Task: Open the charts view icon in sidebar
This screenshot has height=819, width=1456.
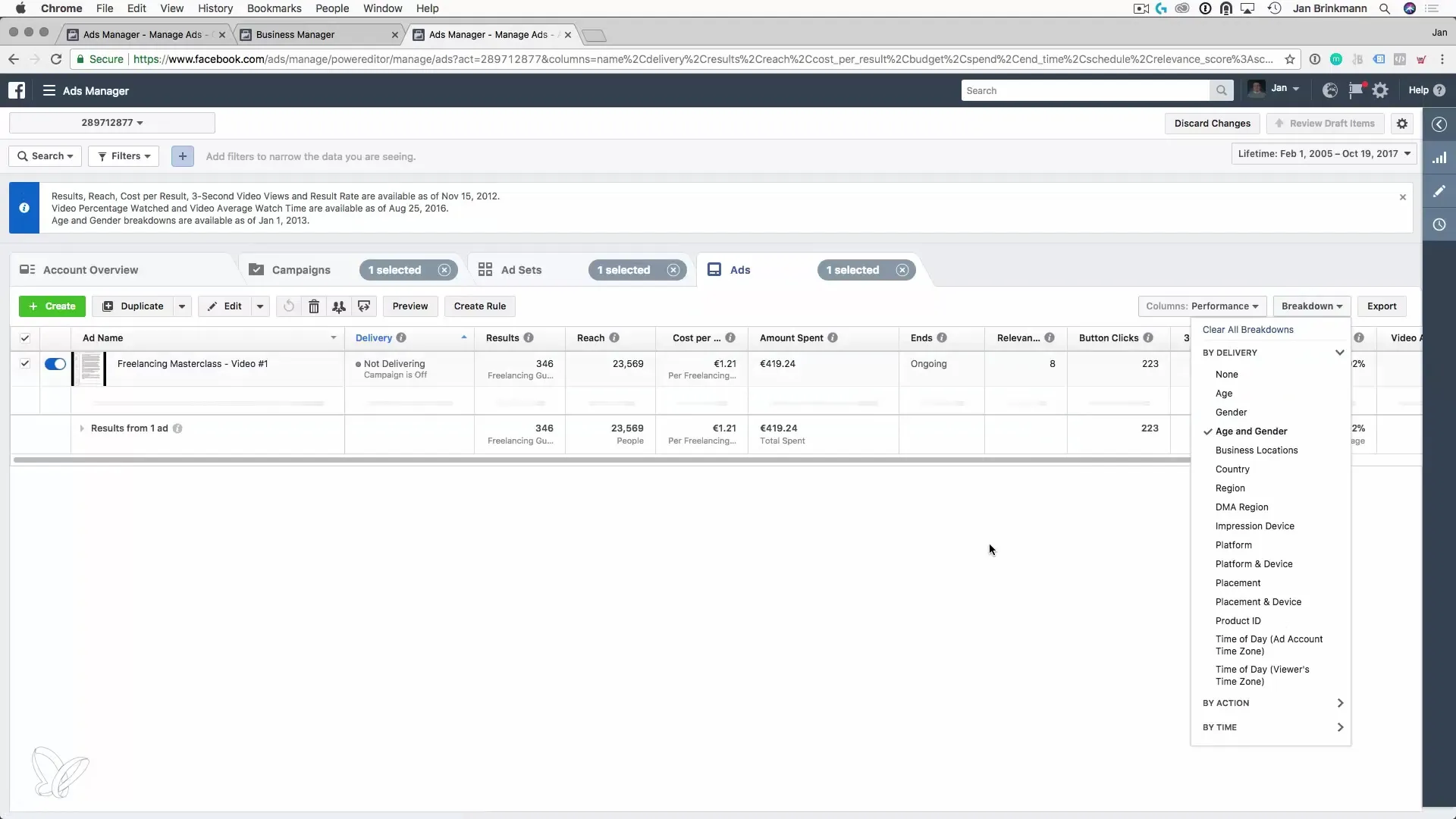Action: [x=1439, y=158]
